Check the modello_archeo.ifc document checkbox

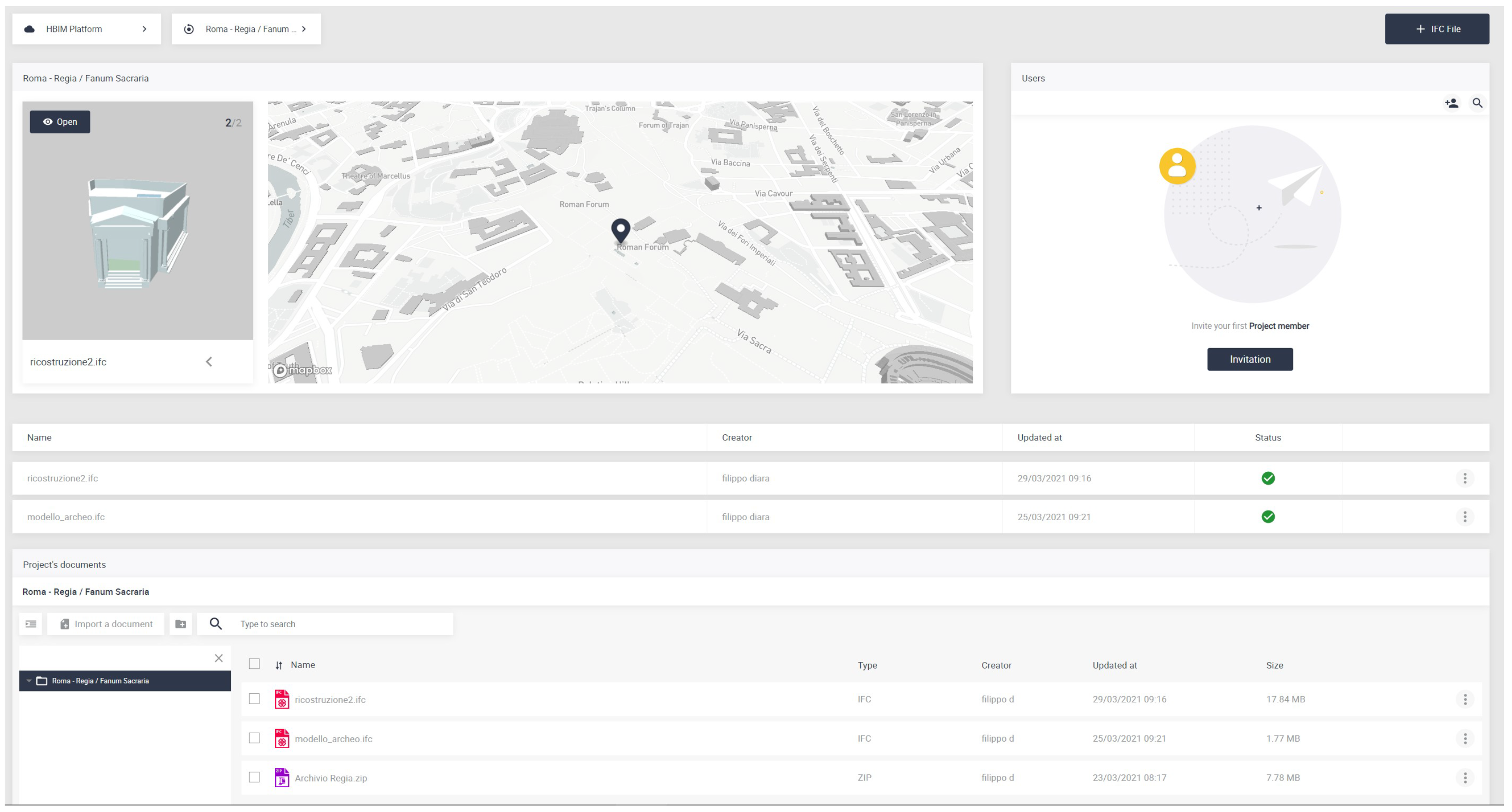(254, 738)
